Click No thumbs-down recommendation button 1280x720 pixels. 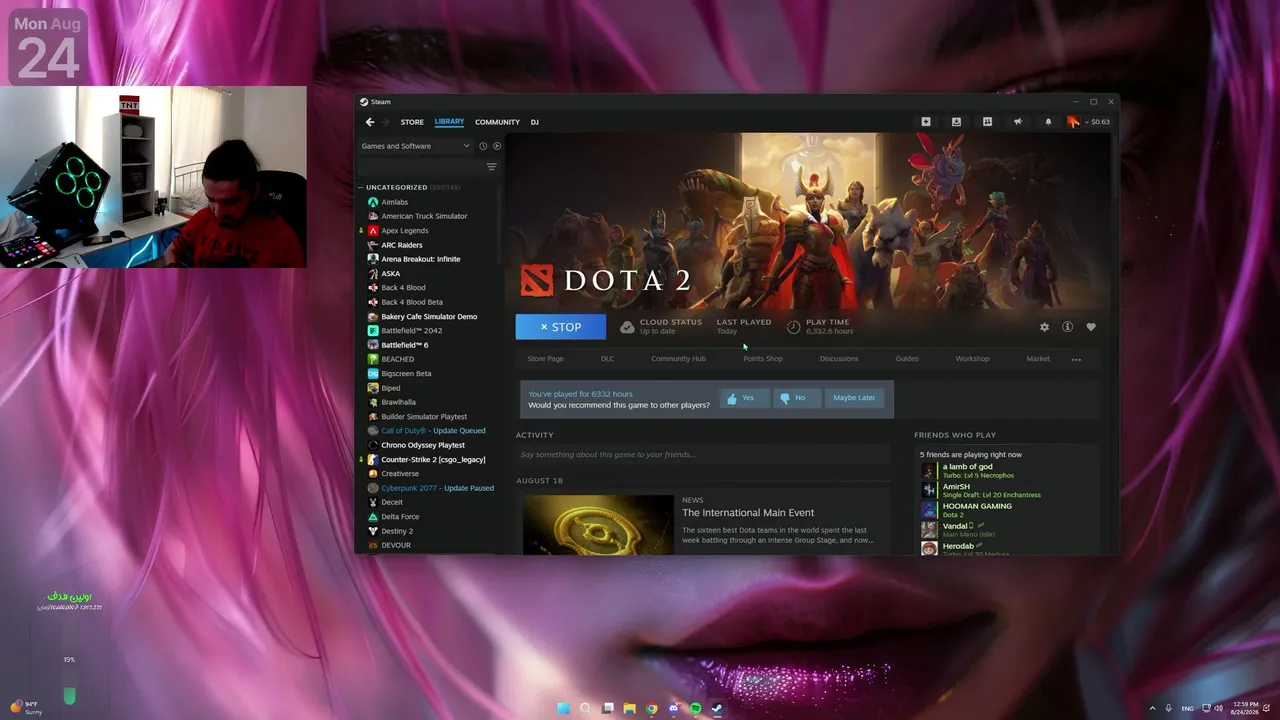(797, 398)
